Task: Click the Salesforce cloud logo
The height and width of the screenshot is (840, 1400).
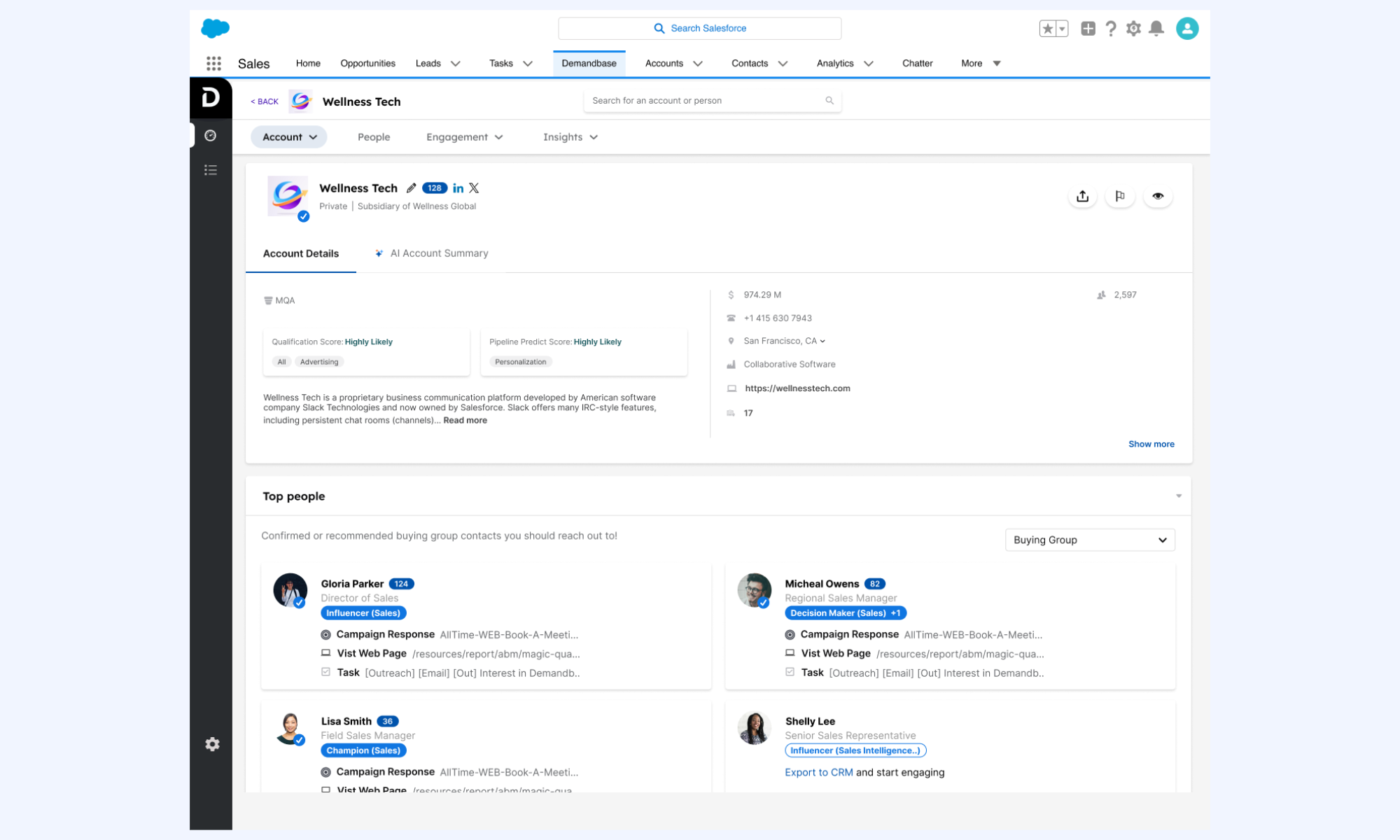Action: [x=215, y=28]
